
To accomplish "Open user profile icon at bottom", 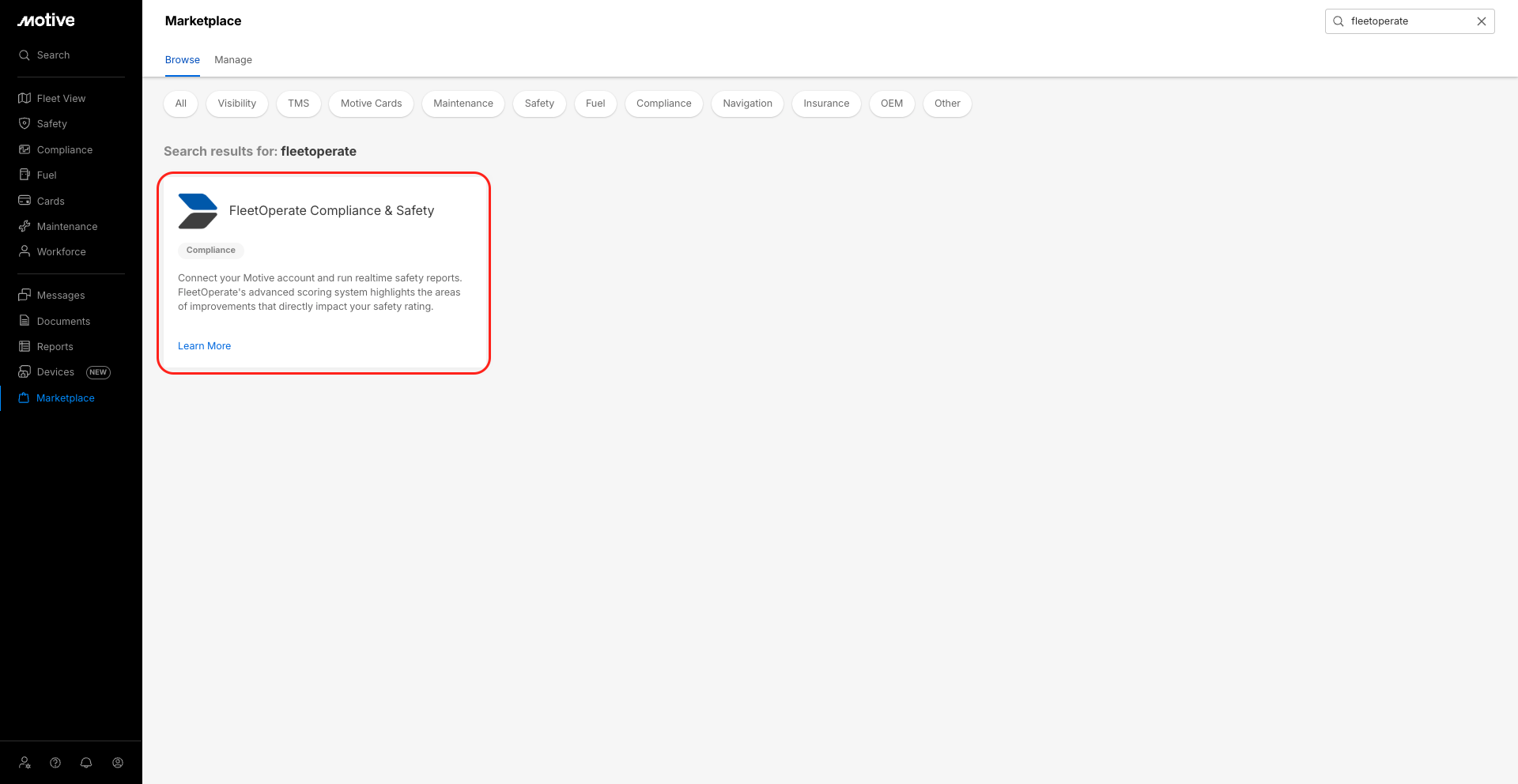I will tap(118, 763).
